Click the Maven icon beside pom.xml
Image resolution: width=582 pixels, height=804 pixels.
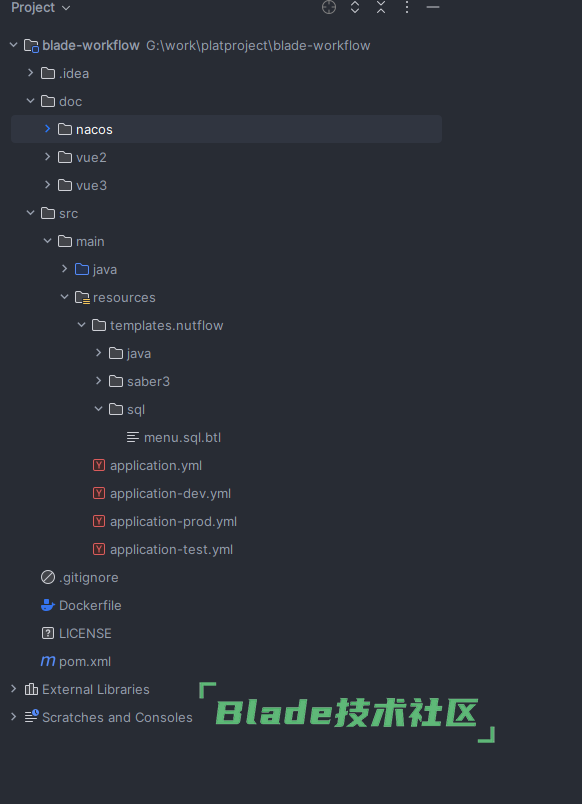pos(48,661)
